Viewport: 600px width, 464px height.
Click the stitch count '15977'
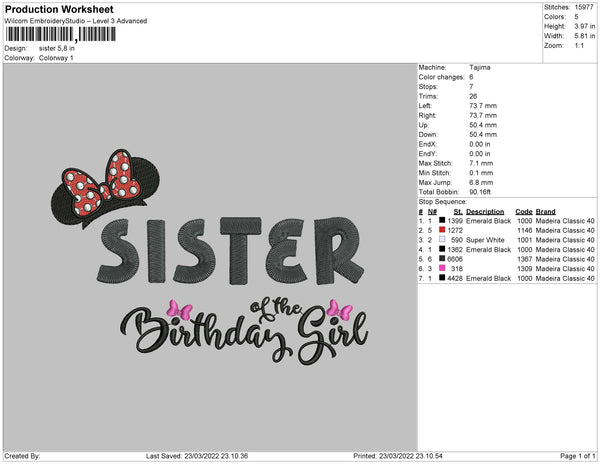(x=584, y=7)
